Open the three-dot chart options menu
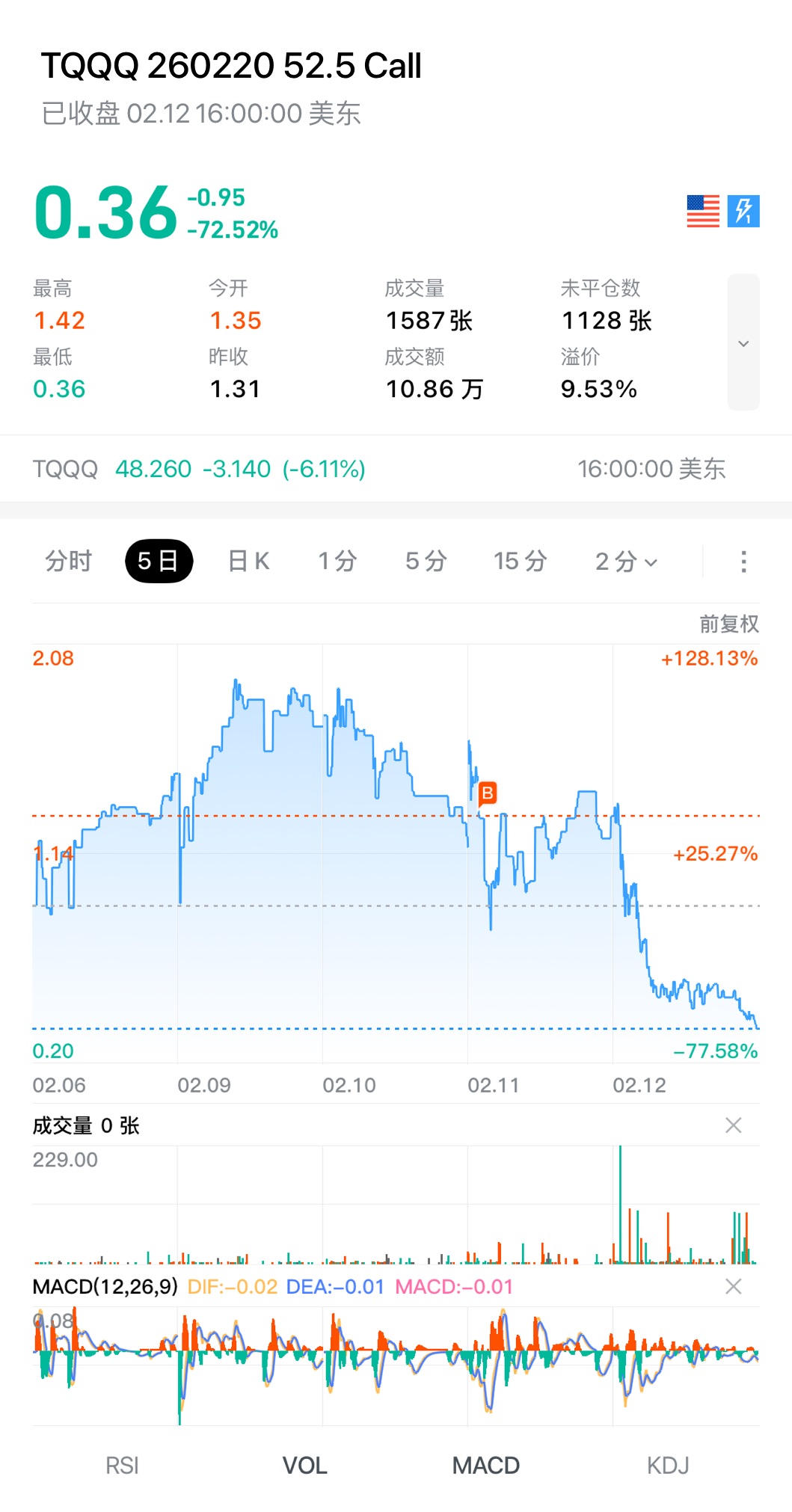 [x=743, y=562]
